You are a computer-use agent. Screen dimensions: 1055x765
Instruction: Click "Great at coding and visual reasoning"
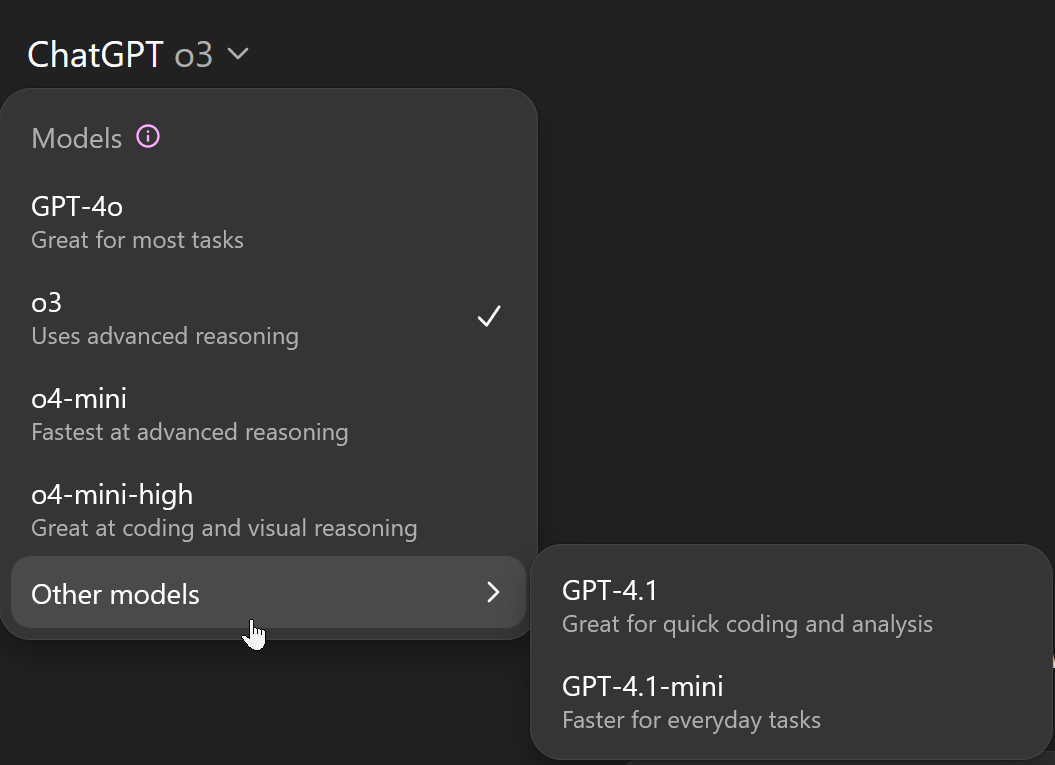(x=224, y=528)
